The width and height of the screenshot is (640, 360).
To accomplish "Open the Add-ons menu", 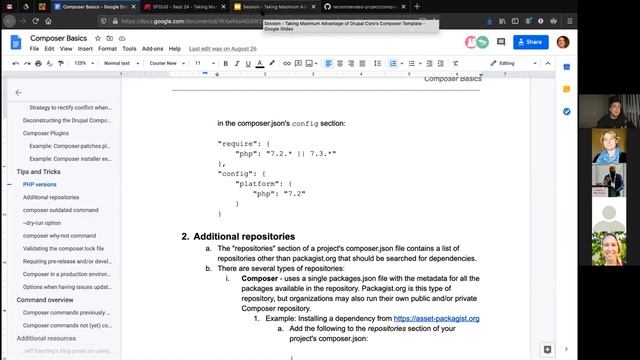I will tap(152, 49).
